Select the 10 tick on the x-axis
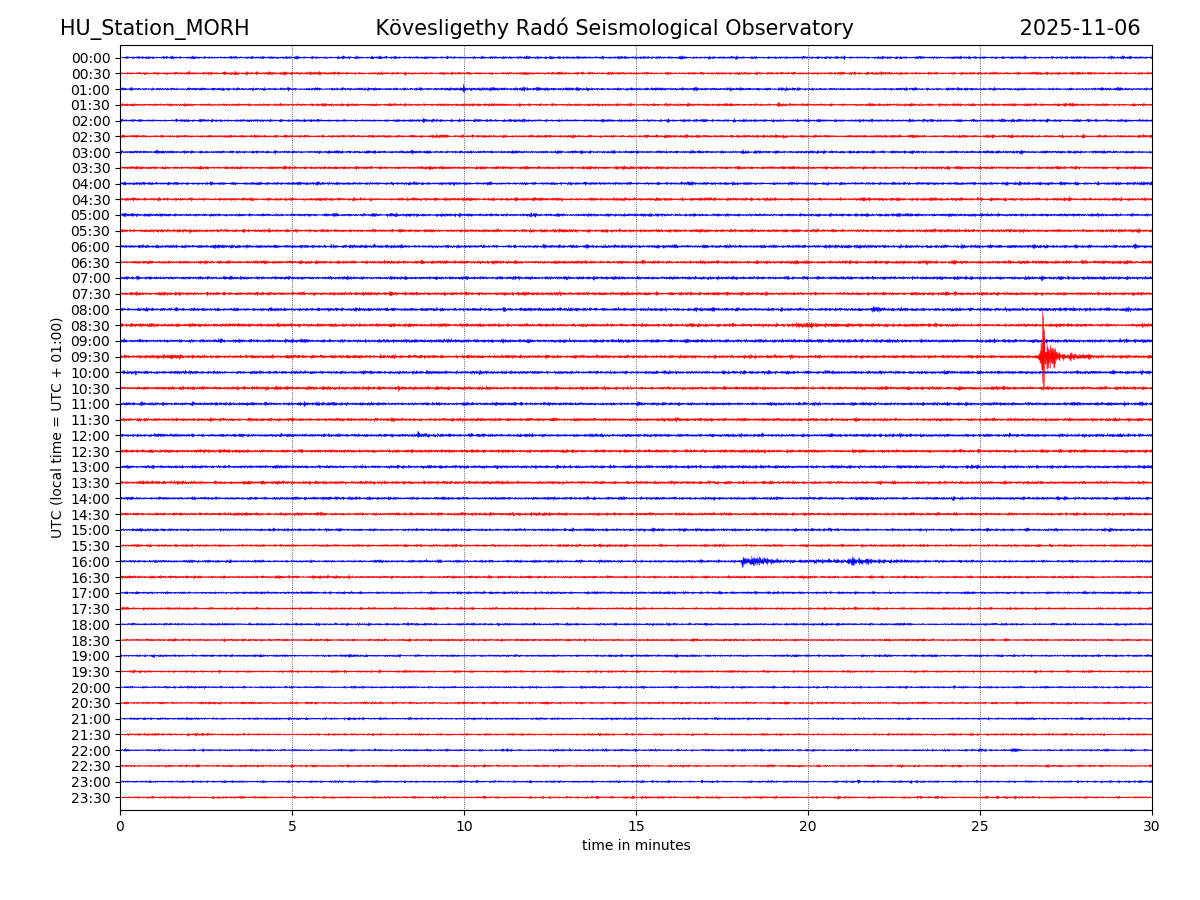1200x900 pixels. click(464, 826)
